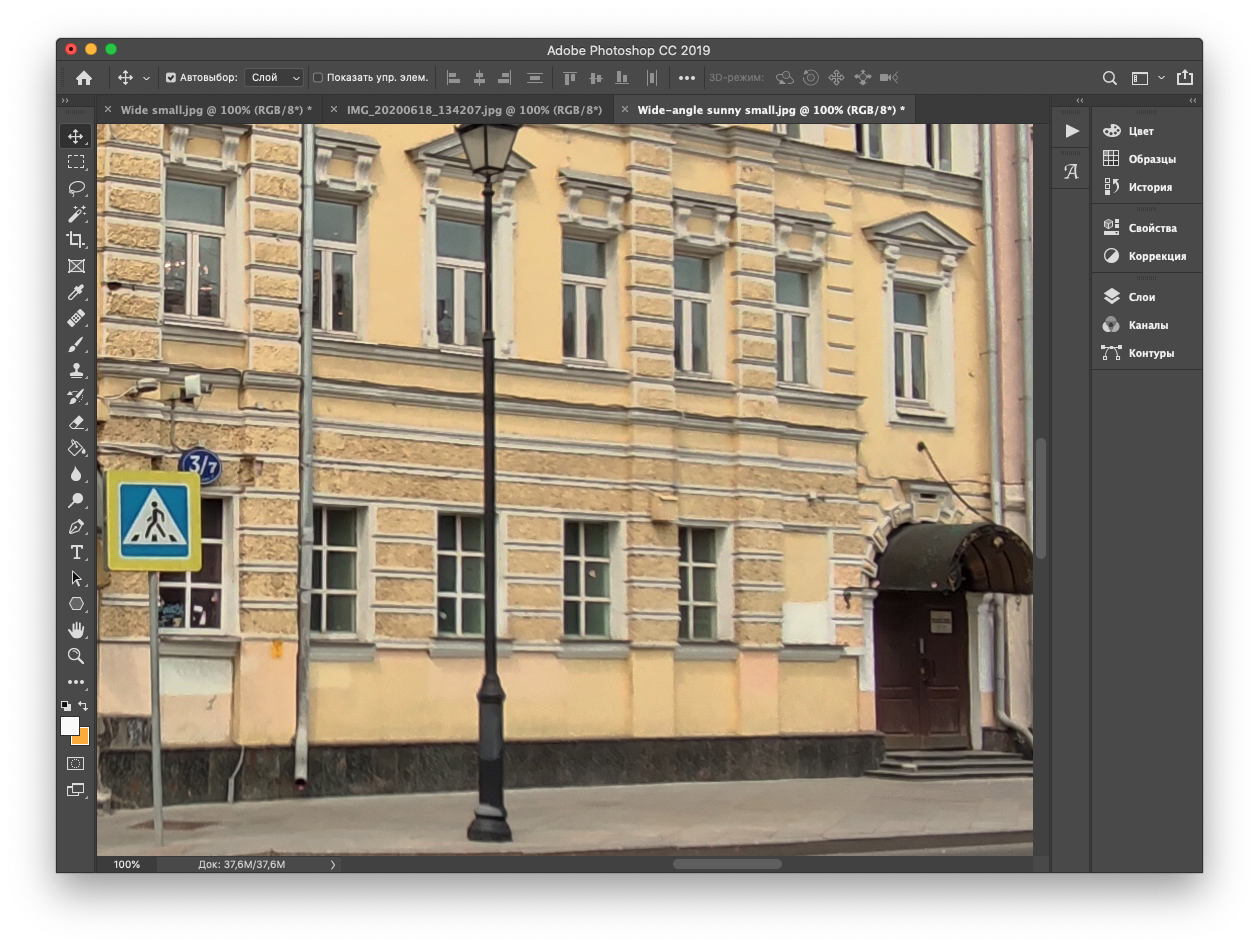Open the История panel
The height and width of the screenshot is (947, 1259).
(1149, 187)
